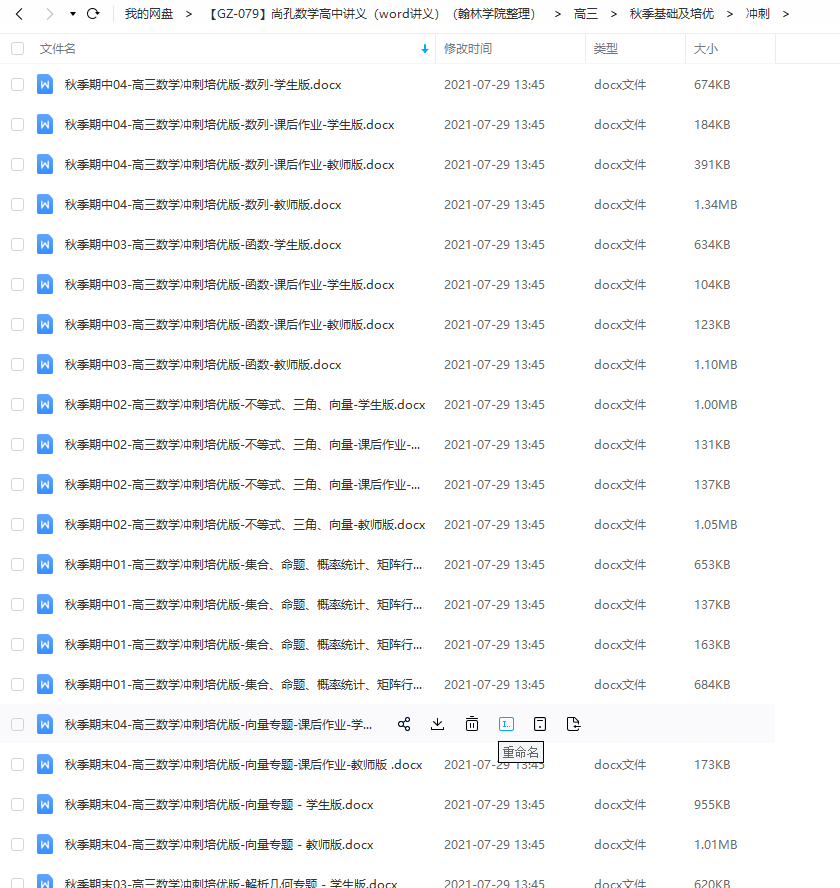
Task: Sort the file list by 修改时间 column
Action: (468, 48)
